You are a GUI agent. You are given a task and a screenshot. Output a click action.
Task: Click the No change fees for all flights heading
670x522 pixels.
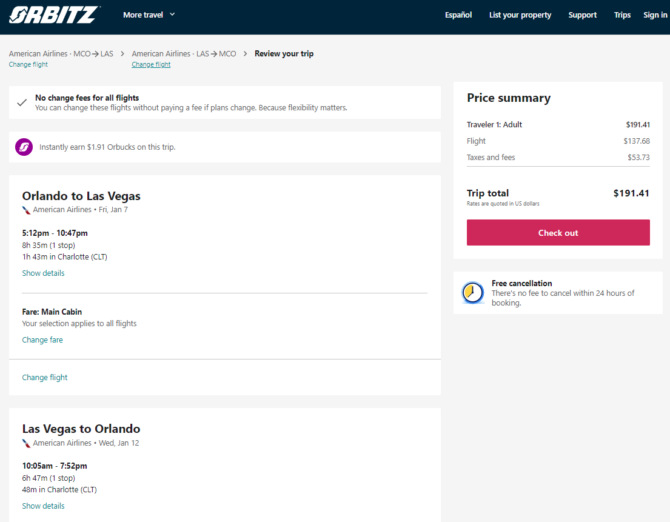click(87, 98)
